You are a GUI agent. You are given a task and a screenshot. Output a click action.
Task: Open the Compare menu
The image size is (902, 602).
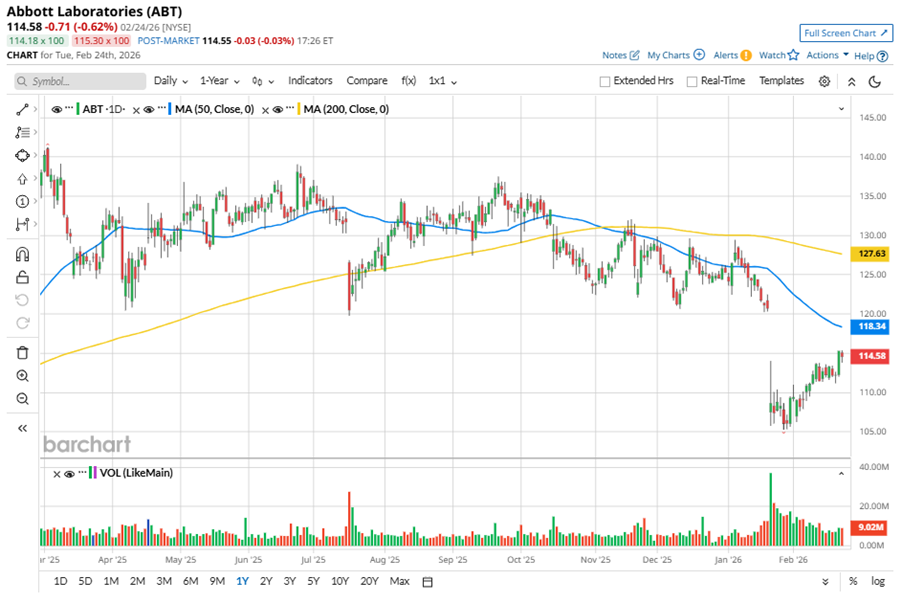pos(366,81)
